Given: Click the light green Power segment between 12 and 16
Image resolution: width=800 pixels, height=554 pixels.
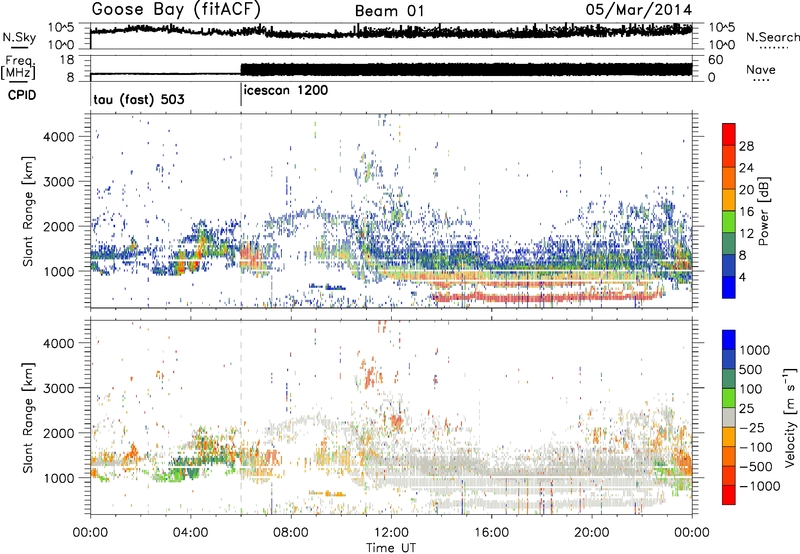Looking at the screenshot, I should pyautogui.click(x=729, y=222).
